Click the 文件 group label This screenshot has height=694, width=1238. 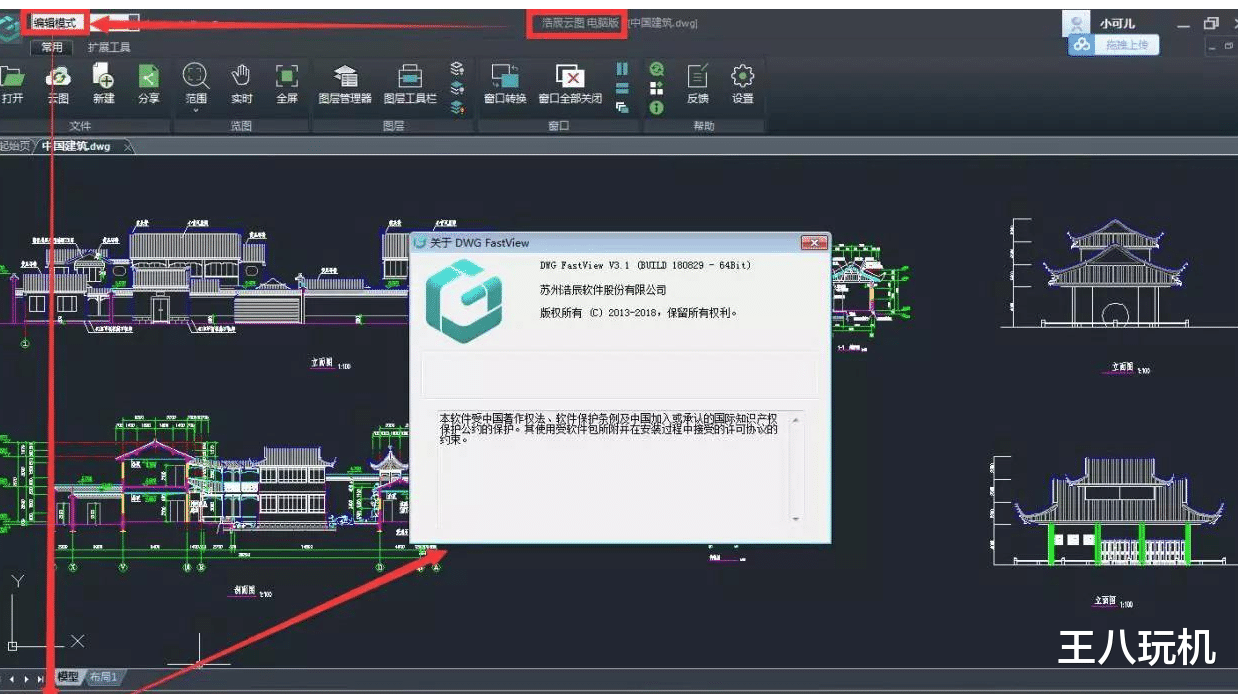tap(80, 126)
